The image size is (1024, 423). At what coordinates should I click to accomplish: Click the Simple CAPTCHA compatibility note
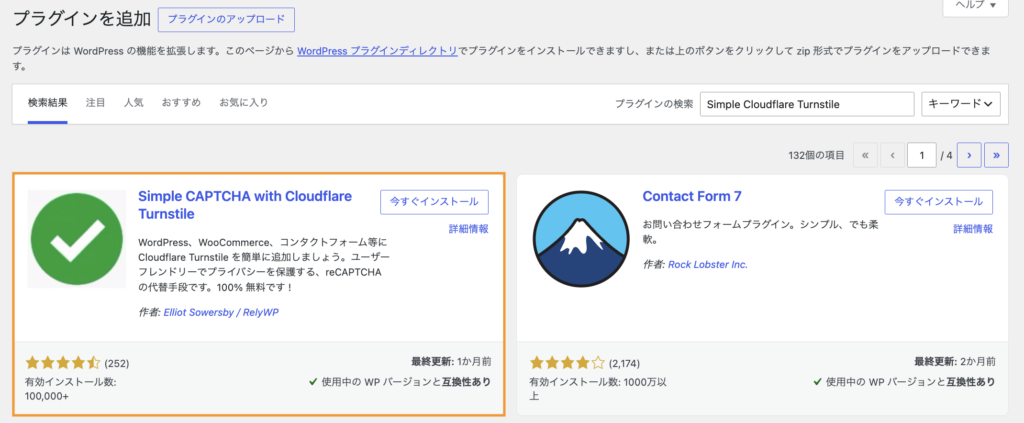click(x=400, y=382)
